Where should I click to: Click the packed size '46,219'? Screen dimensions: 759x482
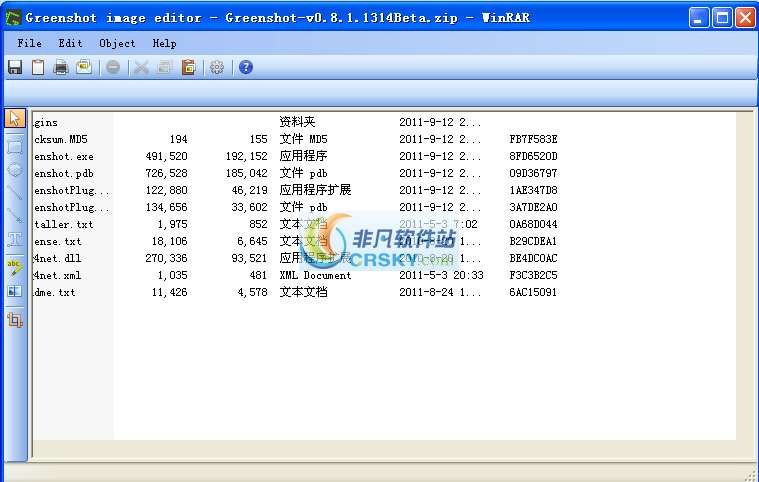249,190
